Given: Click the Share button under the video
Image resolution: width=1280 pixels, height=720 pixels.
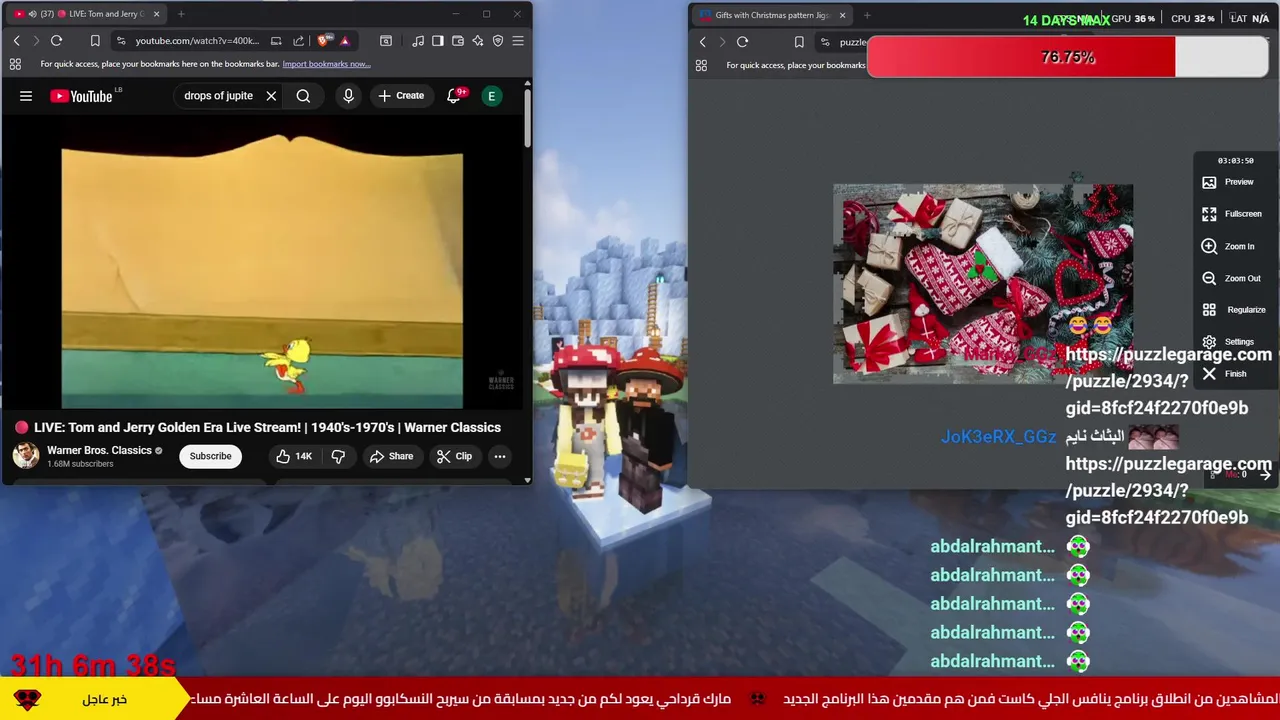Looking at the screenshot, I should (391, 456).
